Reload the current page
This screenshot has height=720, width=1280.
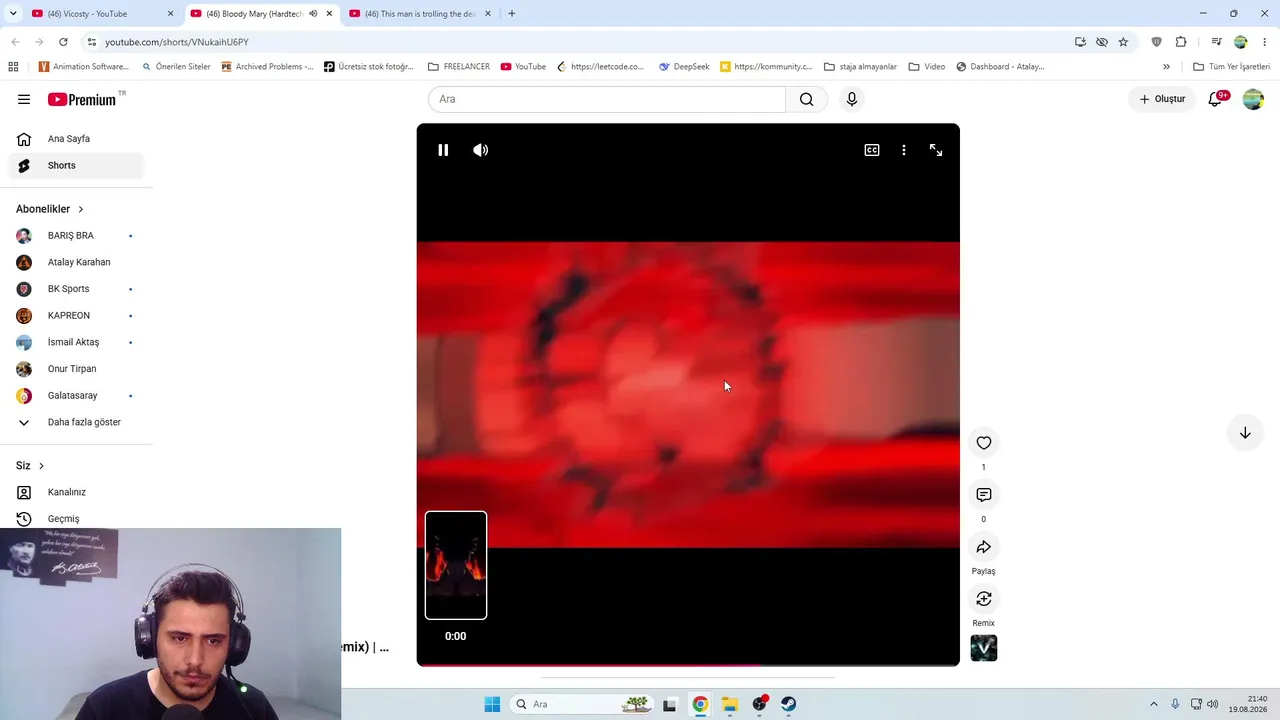pyautogui.click(x=63, y=42)
